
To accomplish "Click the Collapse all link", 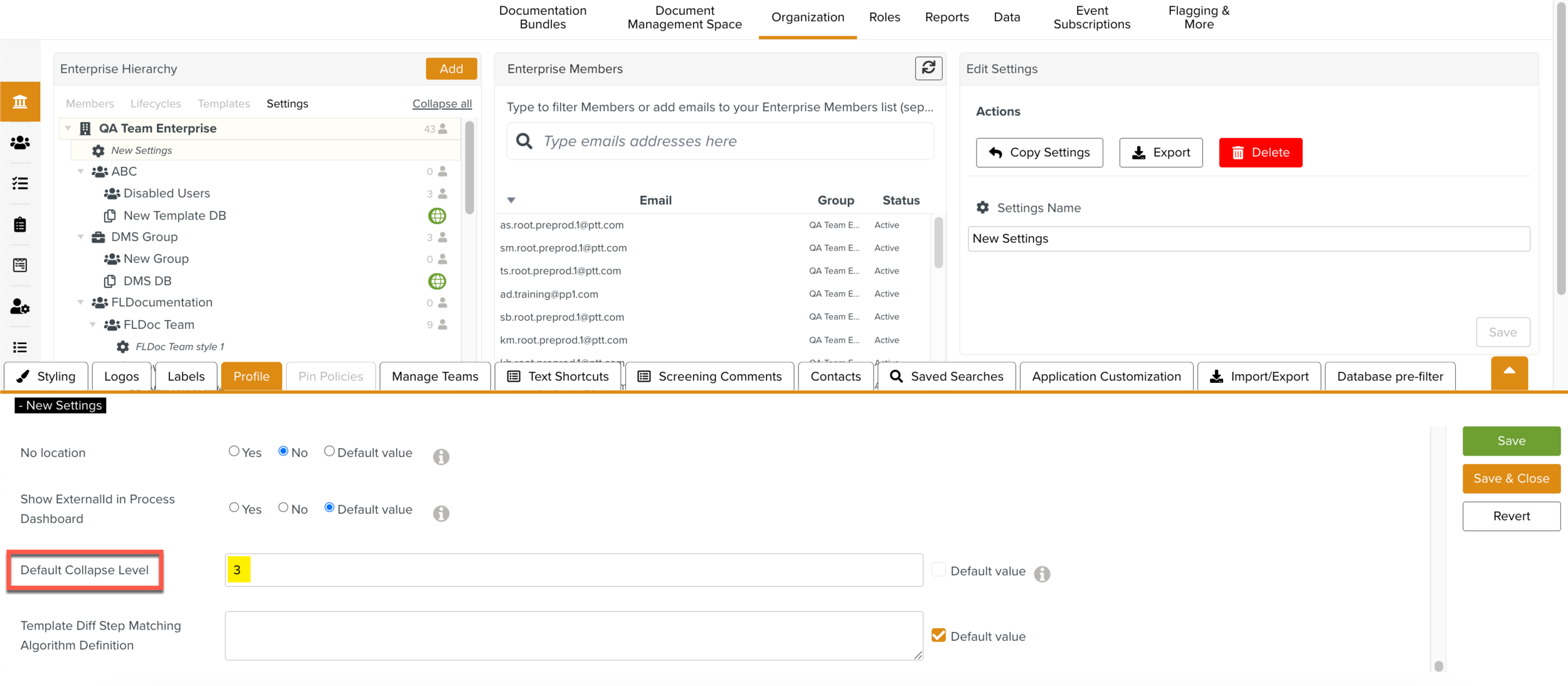I will click(x=442, y=104).
